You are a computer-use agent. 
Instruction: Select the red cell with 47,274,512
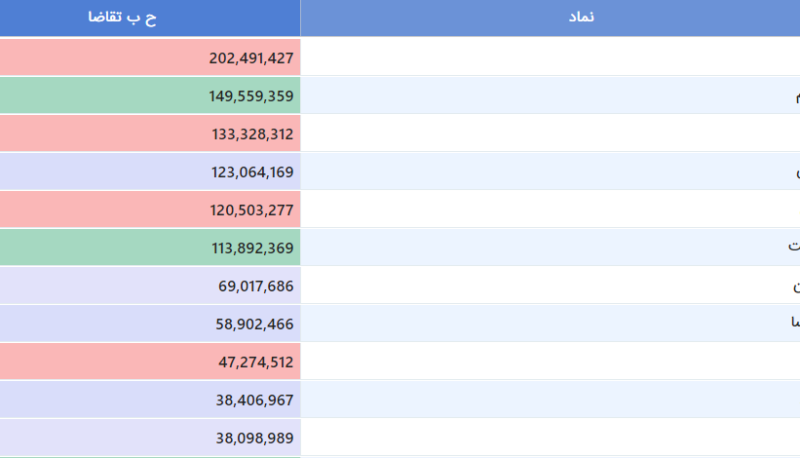pyautogui.click(x=150, y=362)
